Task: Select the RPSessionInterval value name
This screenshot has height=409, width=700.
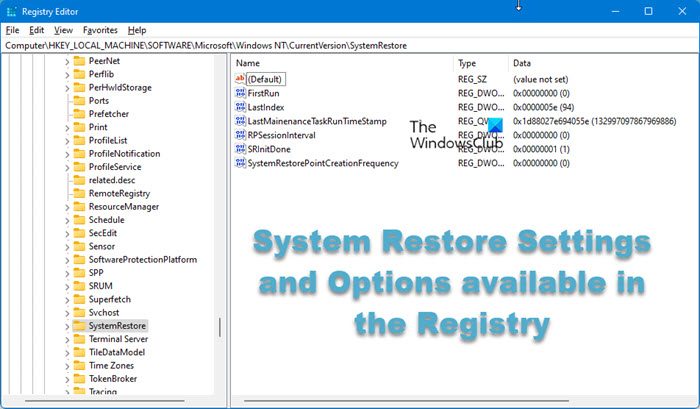Action: click(x=281, y=135)
